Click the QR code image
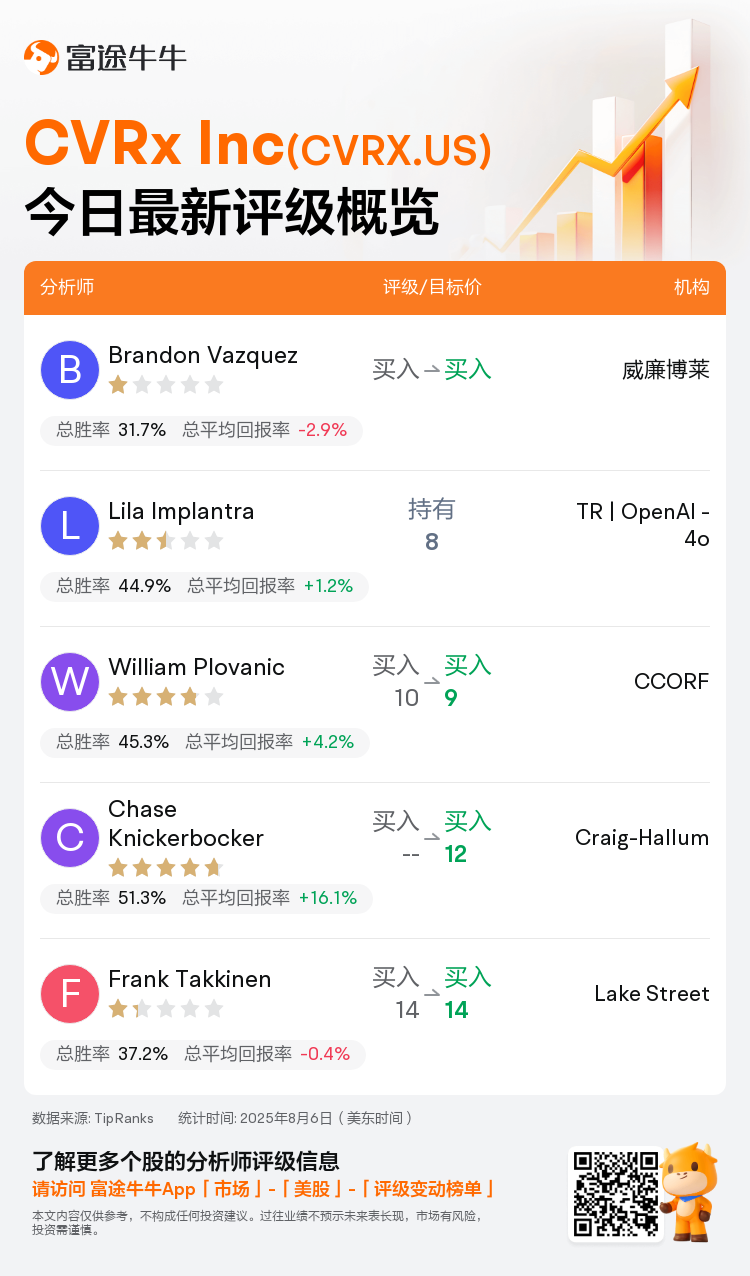This screenshot has height=1276, width=750. [616, 1193]
